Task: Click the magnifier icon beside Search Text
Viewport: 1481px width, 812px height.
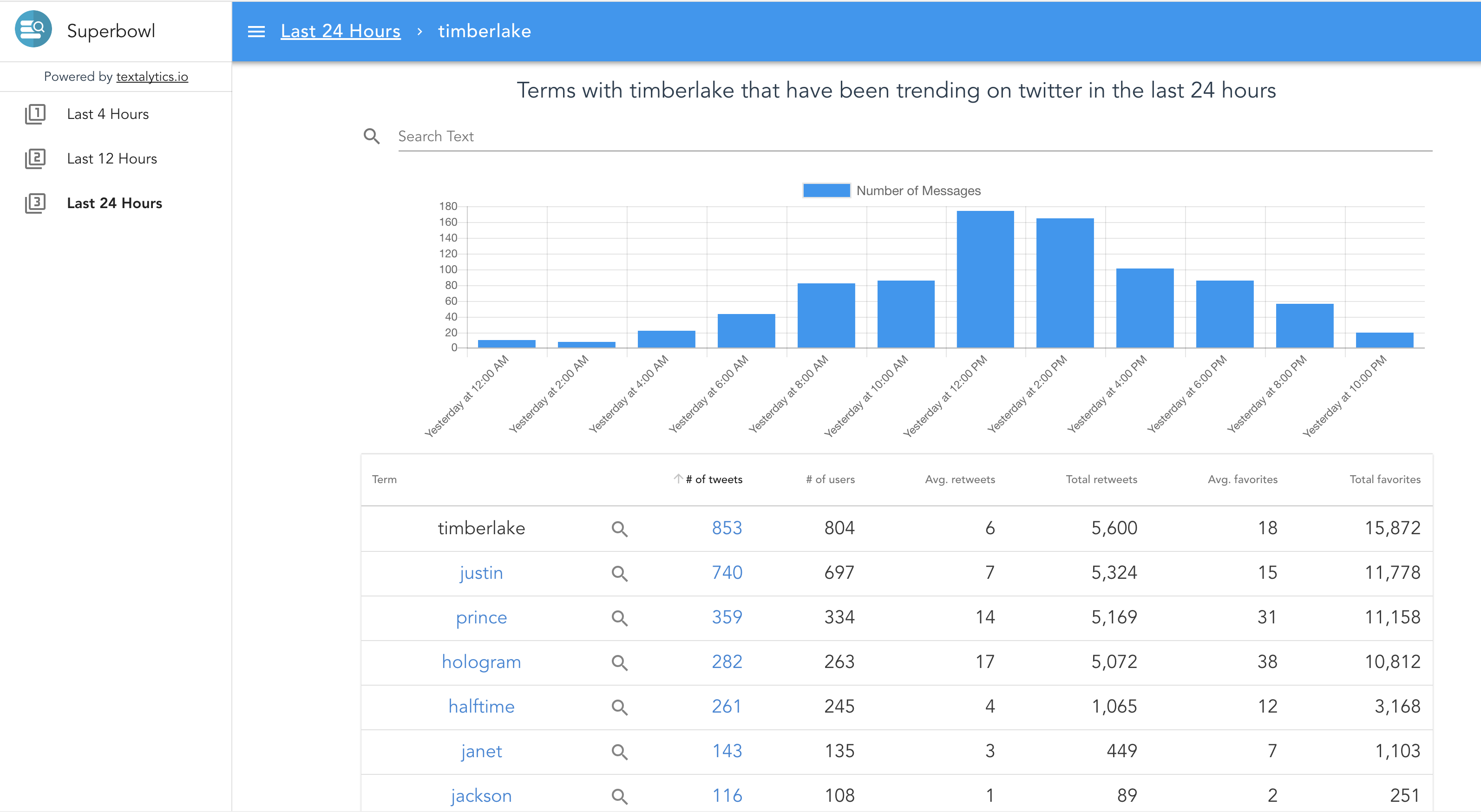Action: [372, 136]
